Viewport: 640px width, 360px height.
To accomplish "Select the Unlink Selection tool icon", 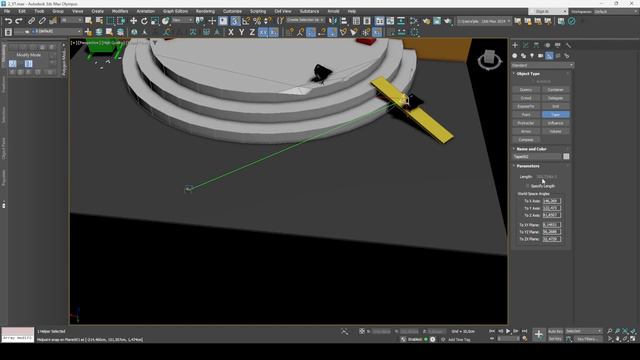I will click(x=42, y=21).
